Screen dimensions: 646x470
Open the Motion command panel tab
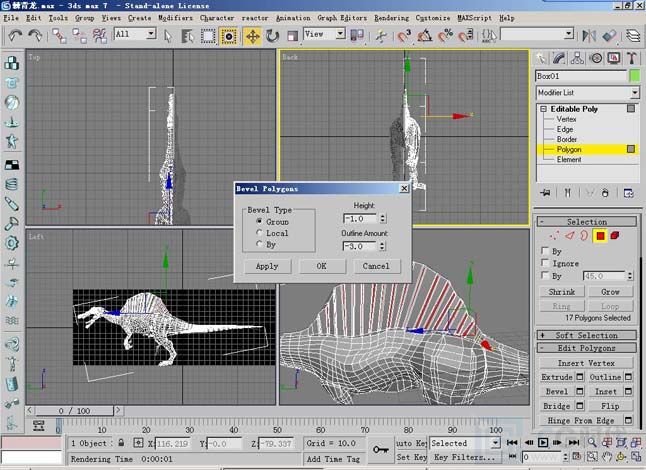point(596,58)
